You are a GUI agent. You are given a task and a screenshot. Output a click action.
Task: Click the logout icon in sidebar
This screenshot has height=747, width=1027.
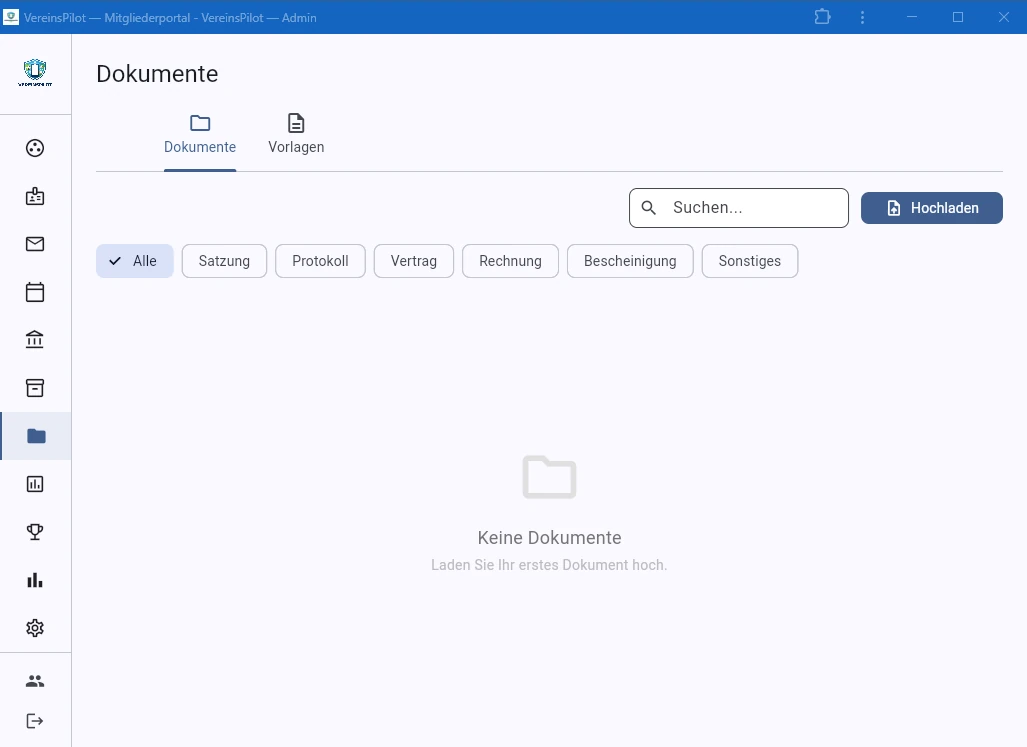(35, 721)
